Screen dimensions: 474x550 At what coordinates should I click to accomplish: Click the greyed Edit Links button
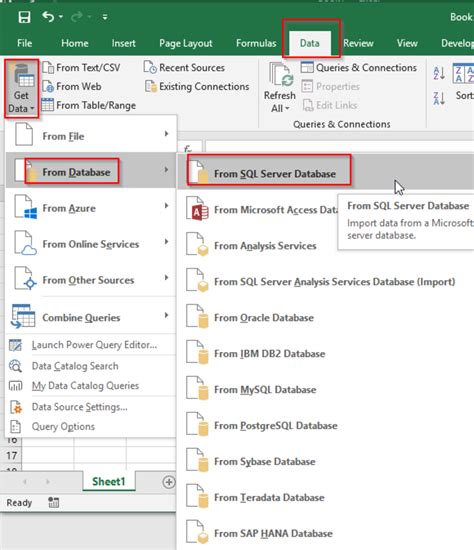pyautogui.click(x=330, y=105)
